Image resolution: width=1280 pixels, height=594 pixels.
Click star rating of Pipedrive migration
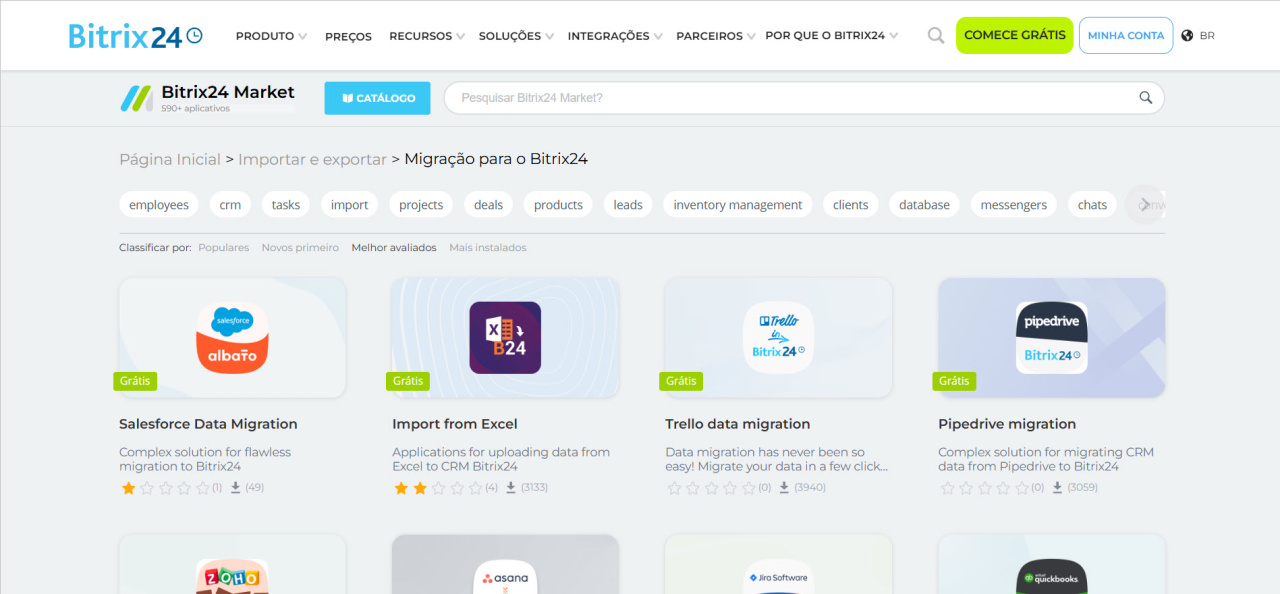pos(984,488)
